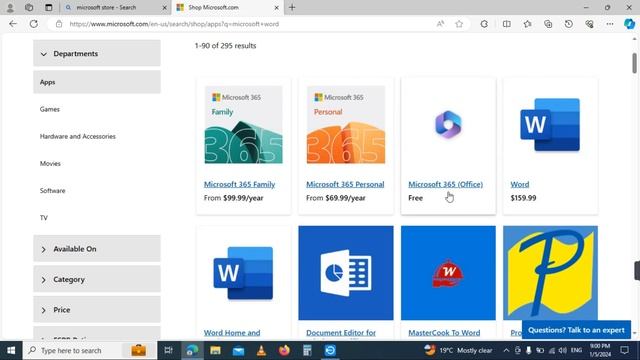Open Task View on the taskbar
Viewport: 640px width, 360px height.
(x=168, y=350)
